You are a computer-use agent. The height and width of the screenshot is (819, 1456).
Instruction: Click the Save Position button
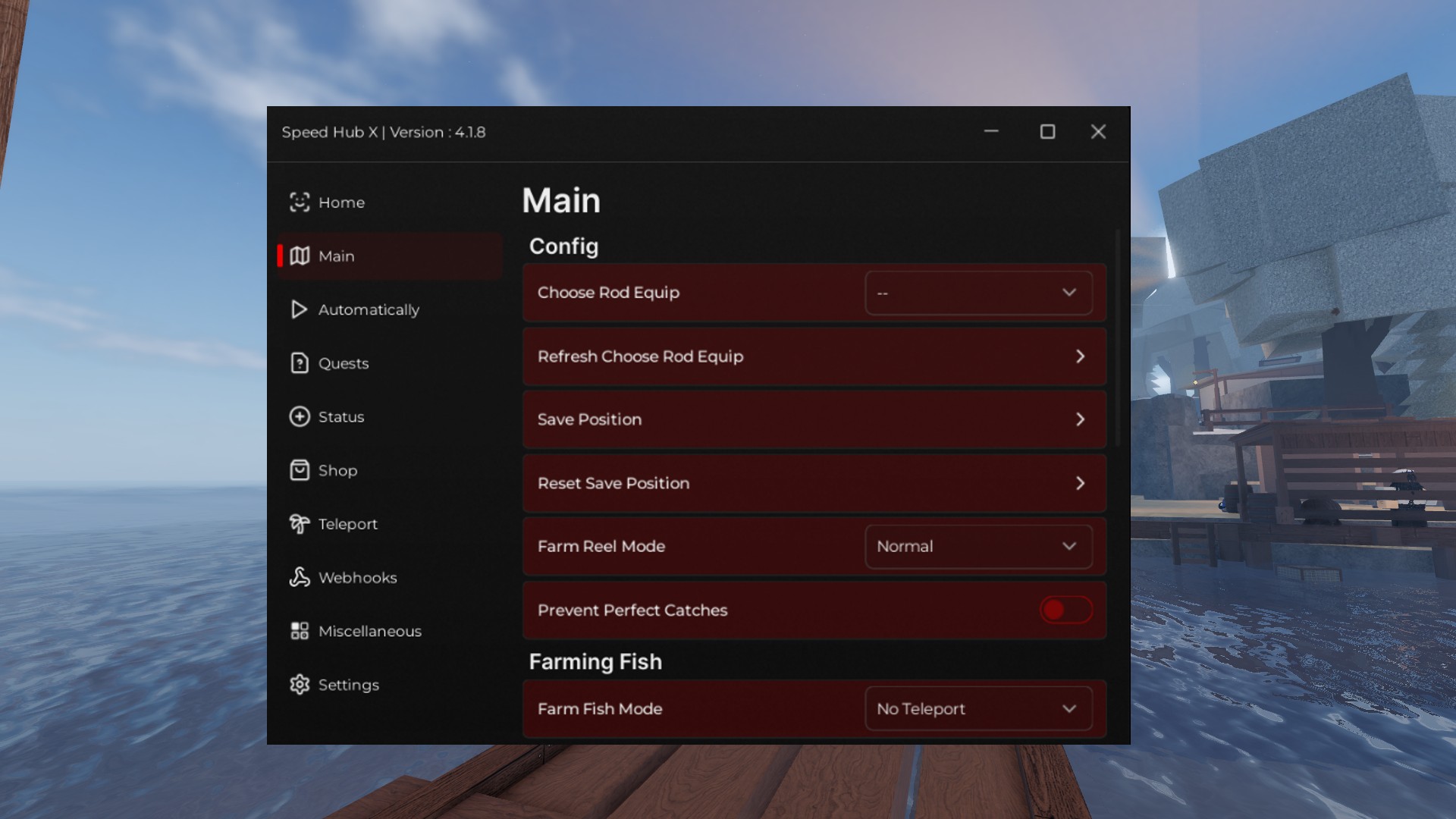coord(814,419)
